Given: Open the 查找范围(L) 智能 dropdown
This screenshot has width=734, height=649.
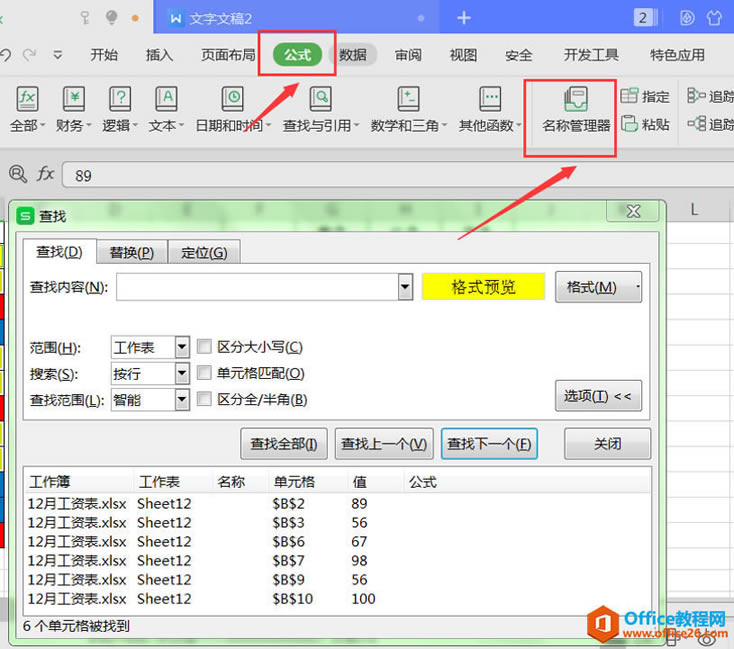Looking at the screenshot, I should pyautogui.click(x=182, y=400).
